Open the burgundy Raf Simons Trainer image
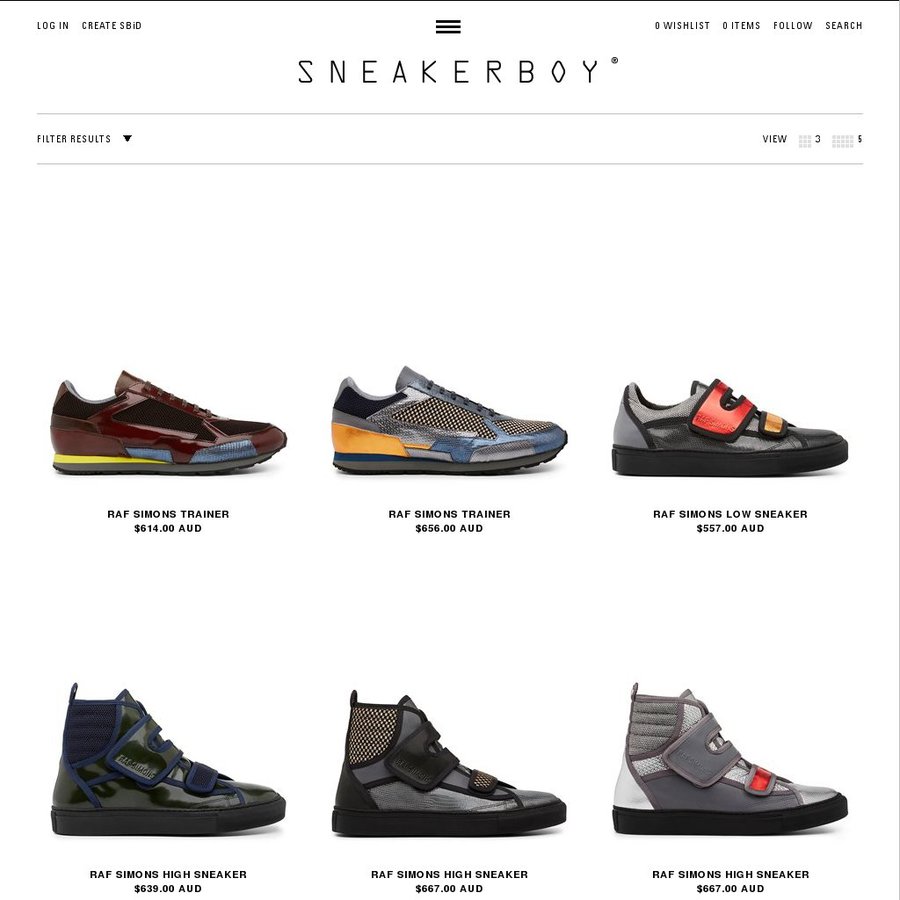 [168, 422]
